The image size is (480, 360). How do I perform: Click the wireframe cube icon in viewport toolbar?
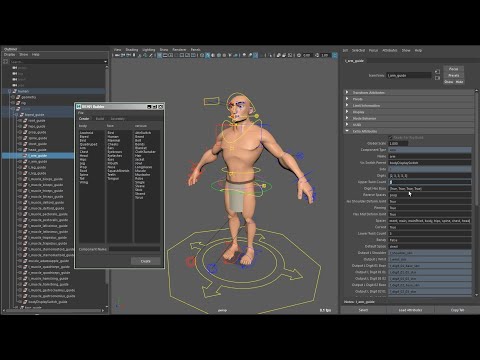coord(202,55)
